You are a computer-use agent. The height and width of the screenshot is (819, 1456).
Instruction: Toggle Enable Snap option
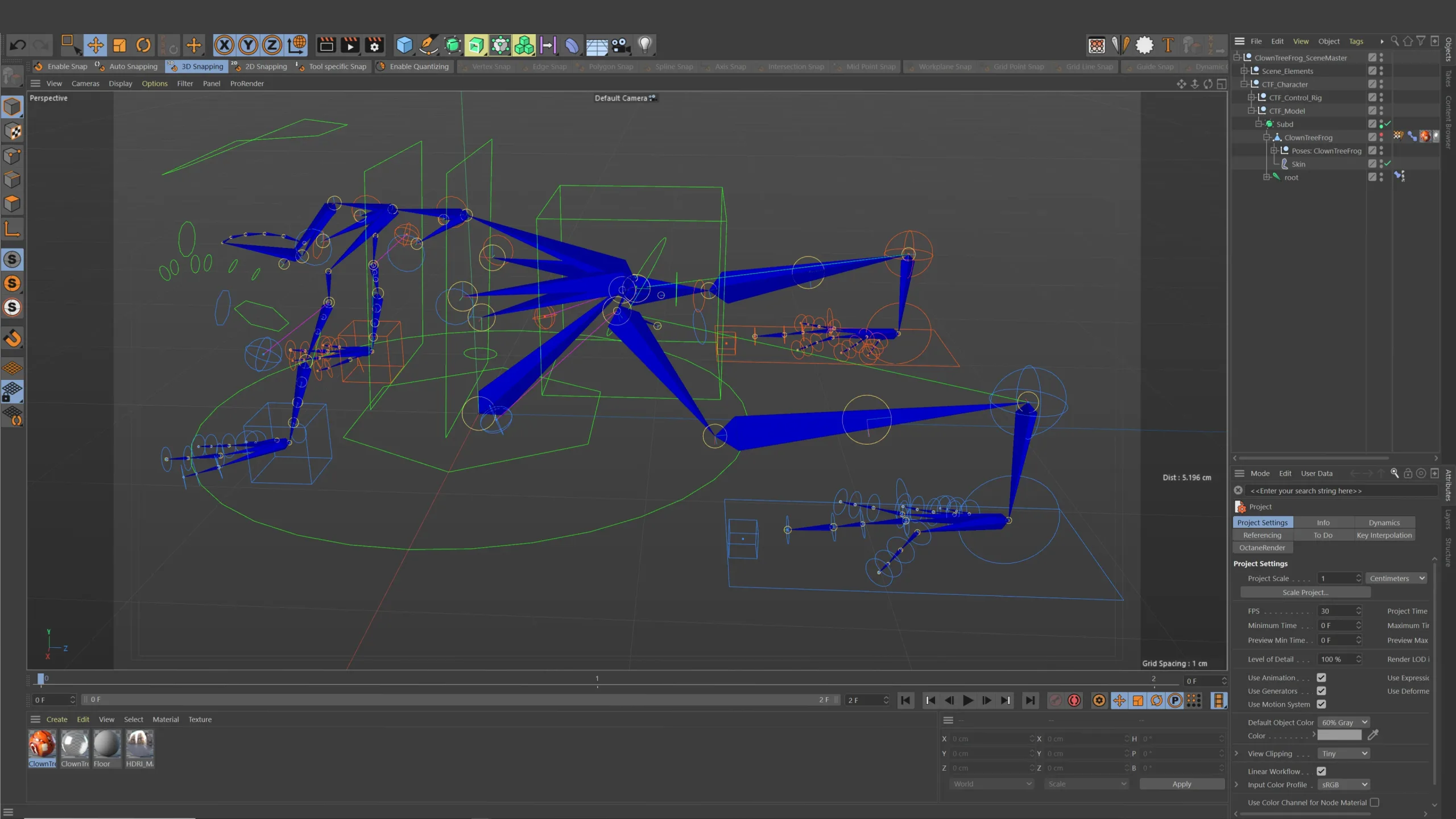point(61,67)
